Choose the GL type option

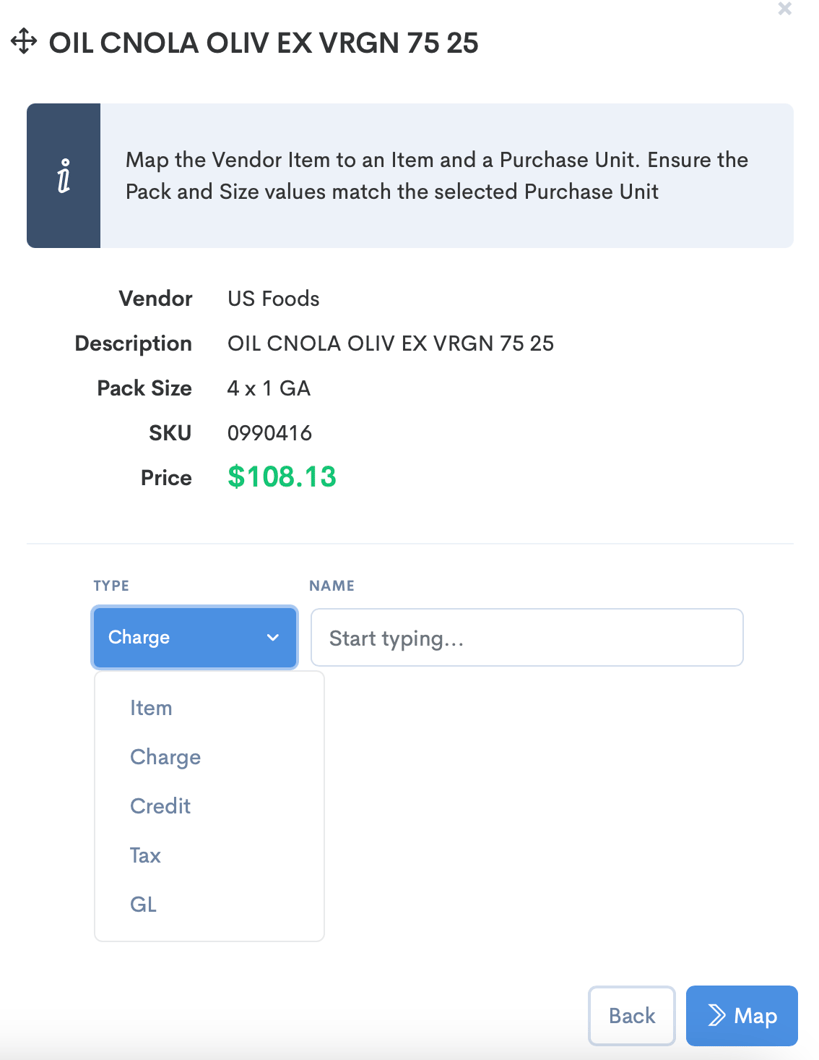pos(143,904)
